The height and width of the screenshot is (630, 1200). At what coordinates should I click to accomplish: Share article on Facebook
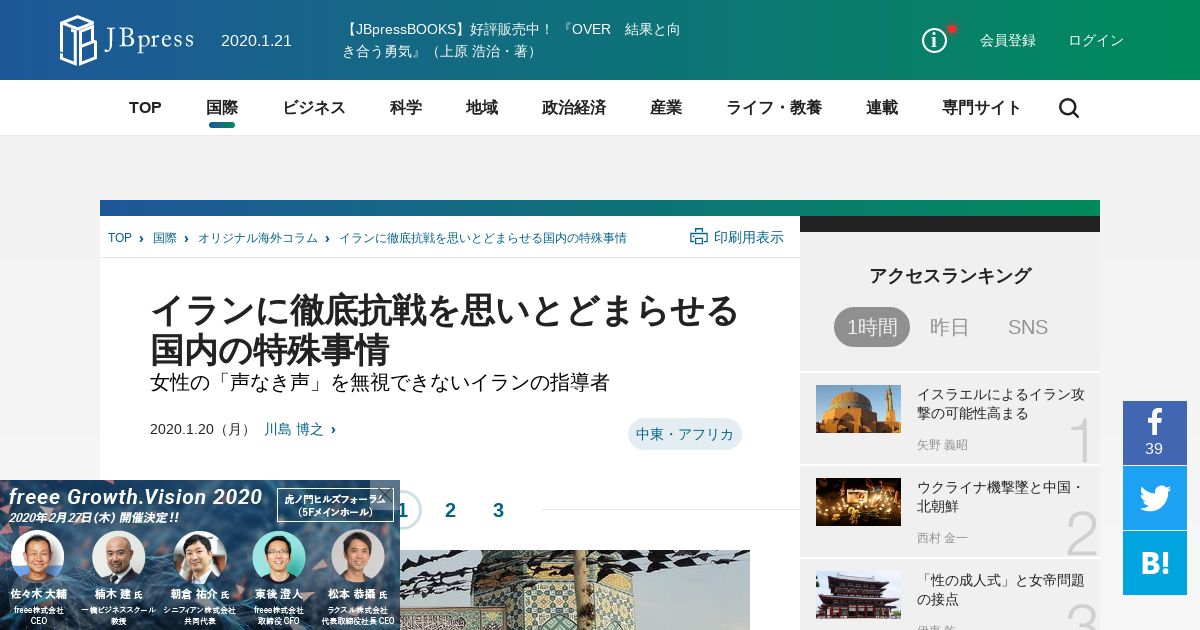1155,433
